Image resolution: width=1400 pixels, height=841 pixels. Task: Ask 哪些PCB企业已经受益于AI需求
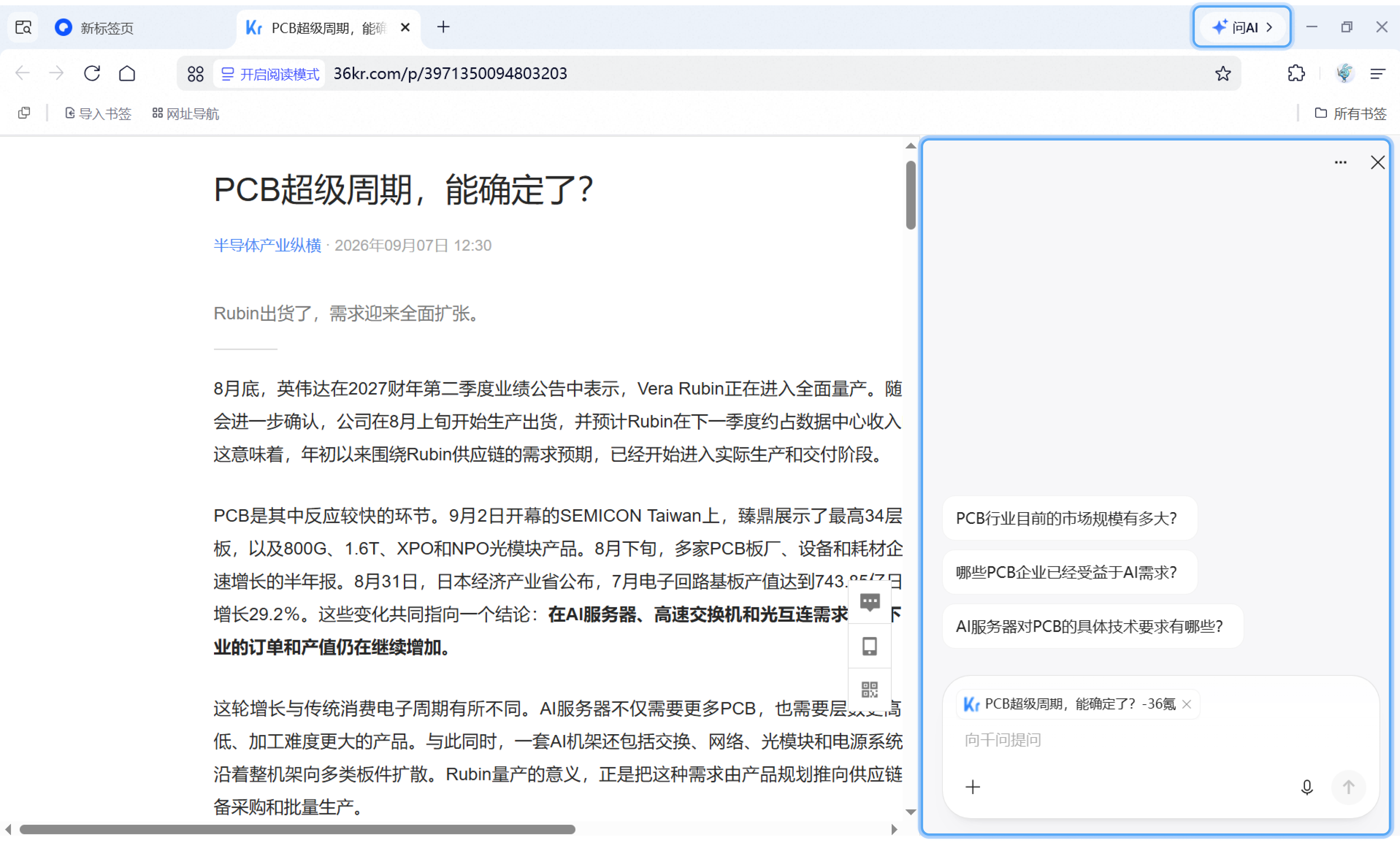tap(1069, 572)
